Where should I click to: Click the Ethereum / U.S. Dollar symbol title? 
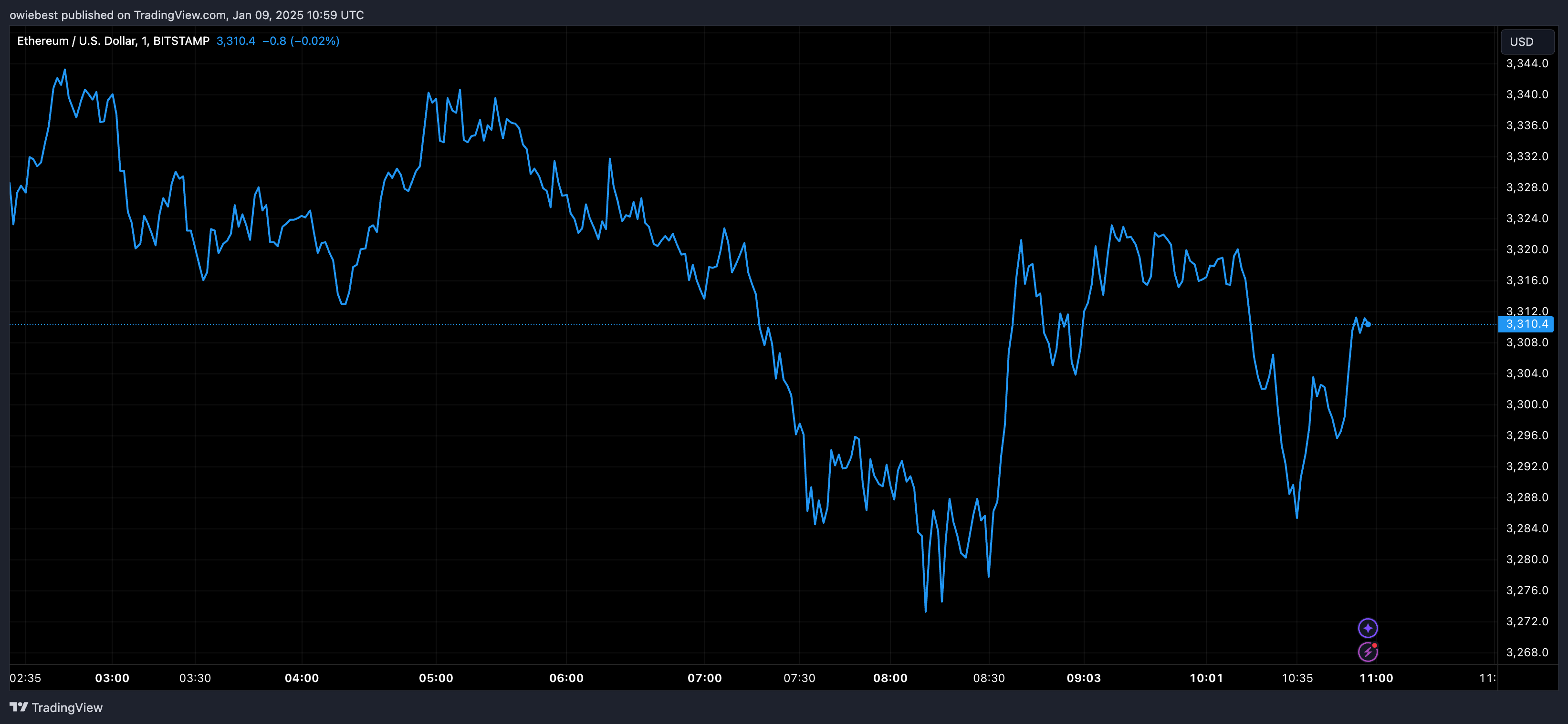coord(113,41)
